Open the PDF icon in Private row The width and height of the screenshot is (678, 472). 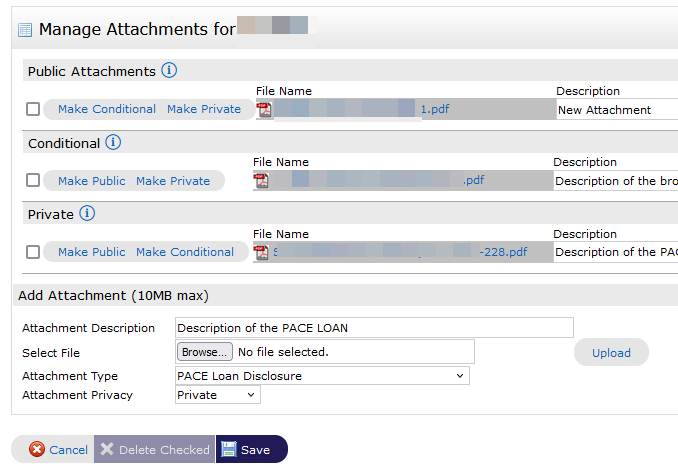[261, 252]
